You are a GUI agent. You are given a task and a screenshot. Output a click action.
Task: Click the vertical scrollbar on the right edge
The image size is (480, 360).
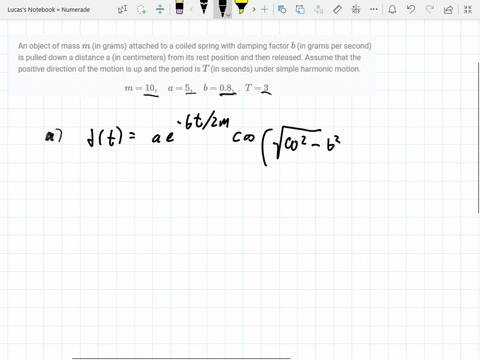click(x=479, y=138)
